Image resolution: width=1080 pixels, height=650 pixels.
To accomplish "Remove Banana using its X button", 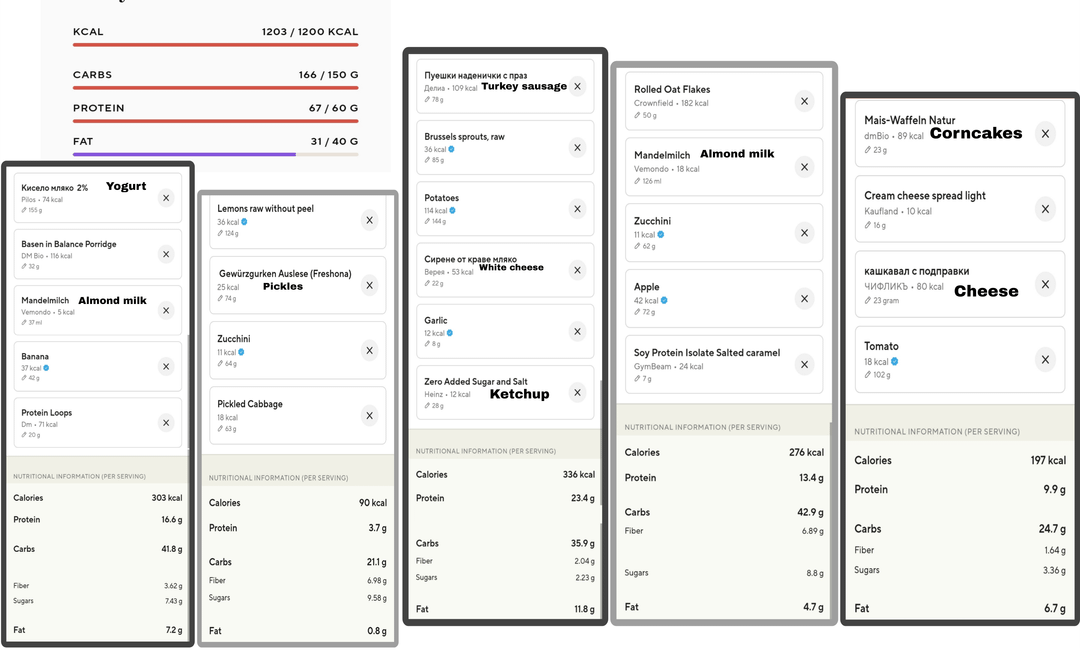I will tap(166, 366).
